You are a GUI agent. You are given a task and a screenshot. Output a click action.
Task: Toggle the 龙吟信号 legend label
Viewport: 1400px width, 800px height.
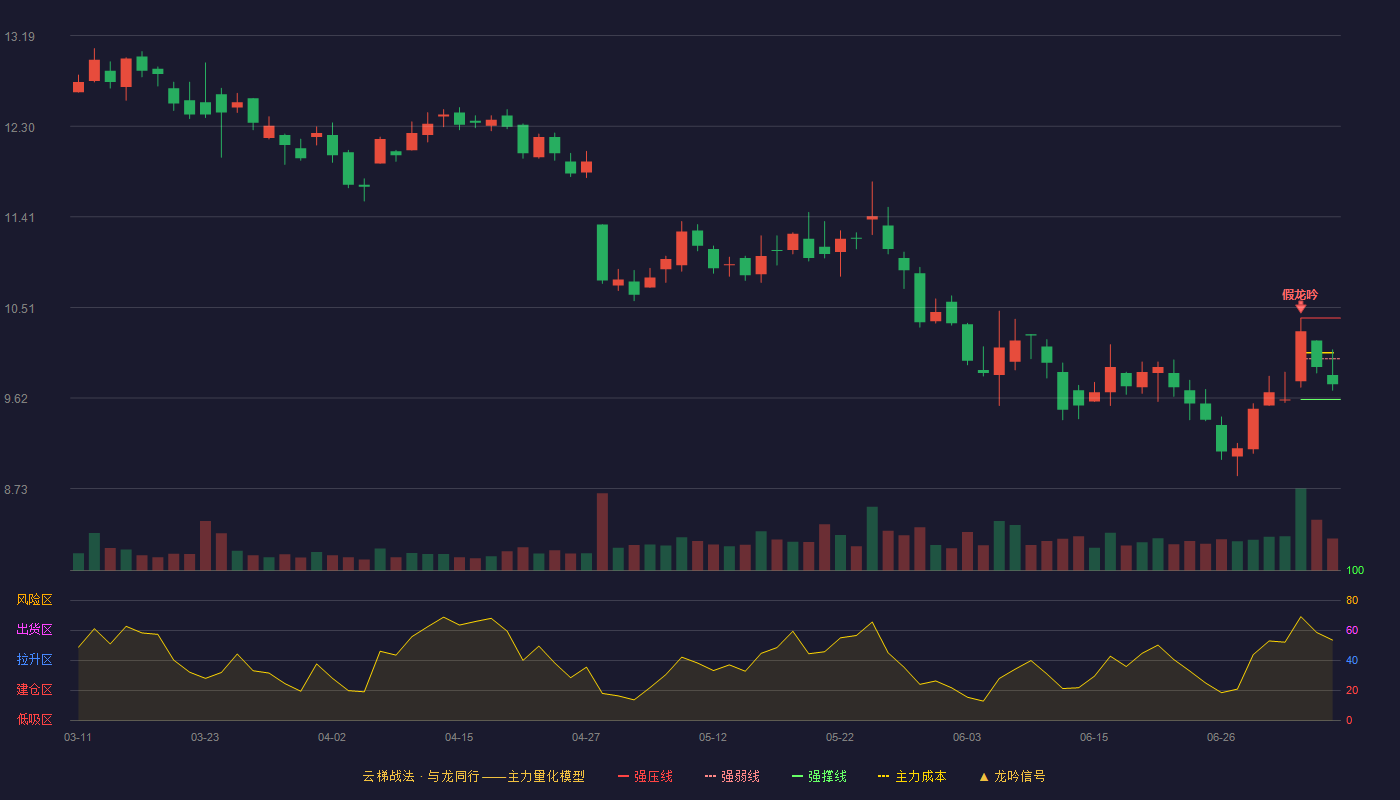click(1020, 777)
